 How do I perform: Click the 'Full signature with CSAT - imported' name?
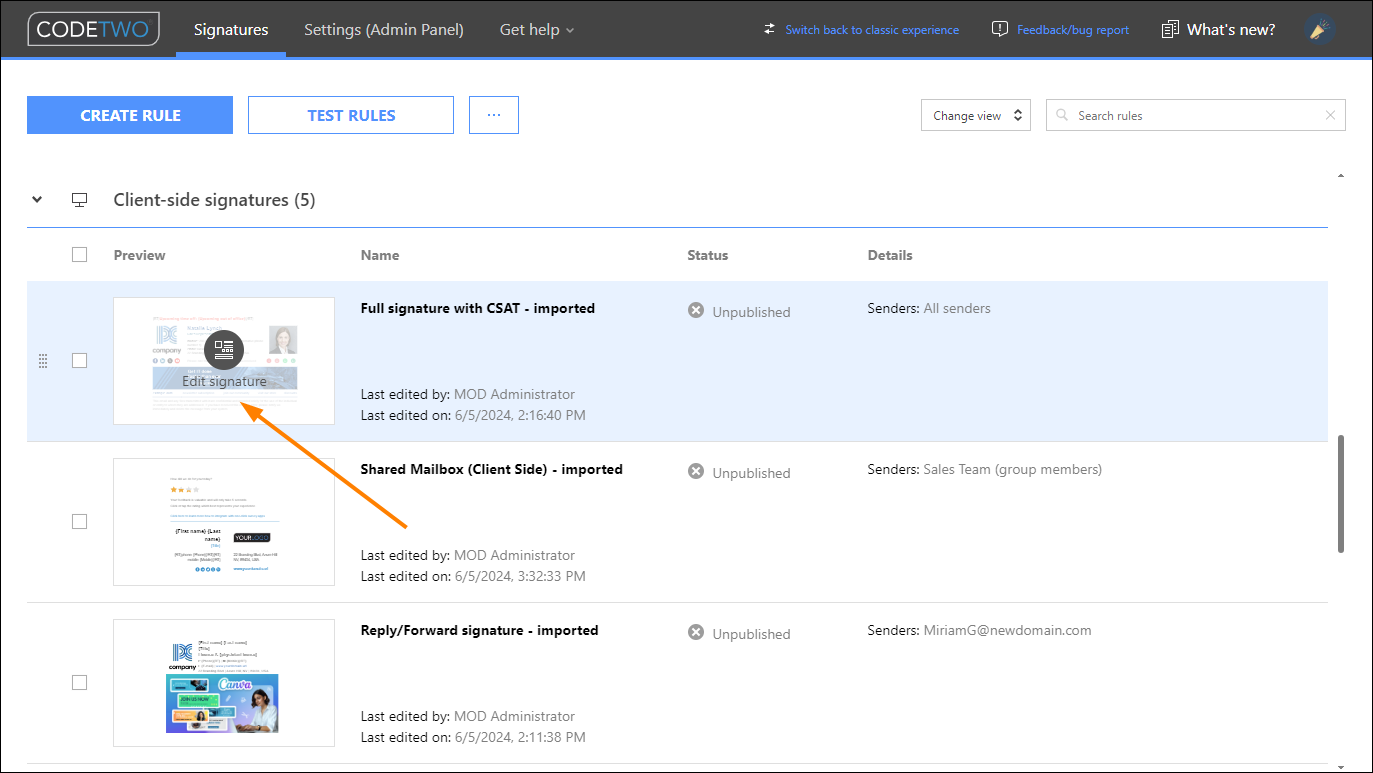pos(478,308)
